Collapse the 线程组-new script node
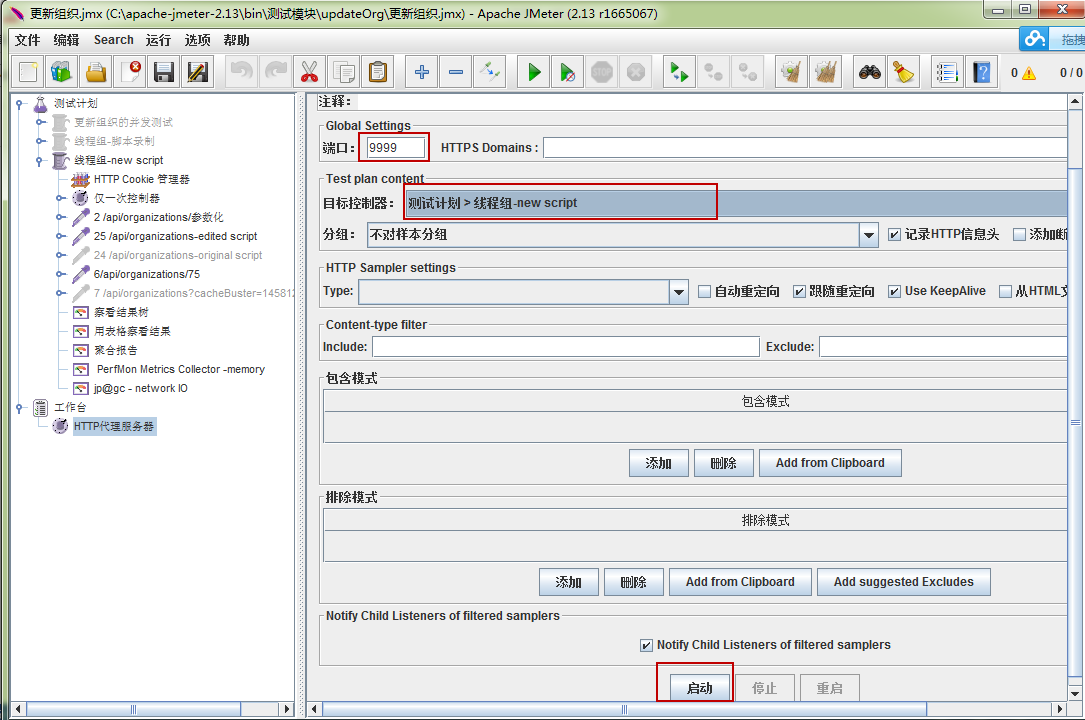1085x720 pixels. tap(39, 160)
